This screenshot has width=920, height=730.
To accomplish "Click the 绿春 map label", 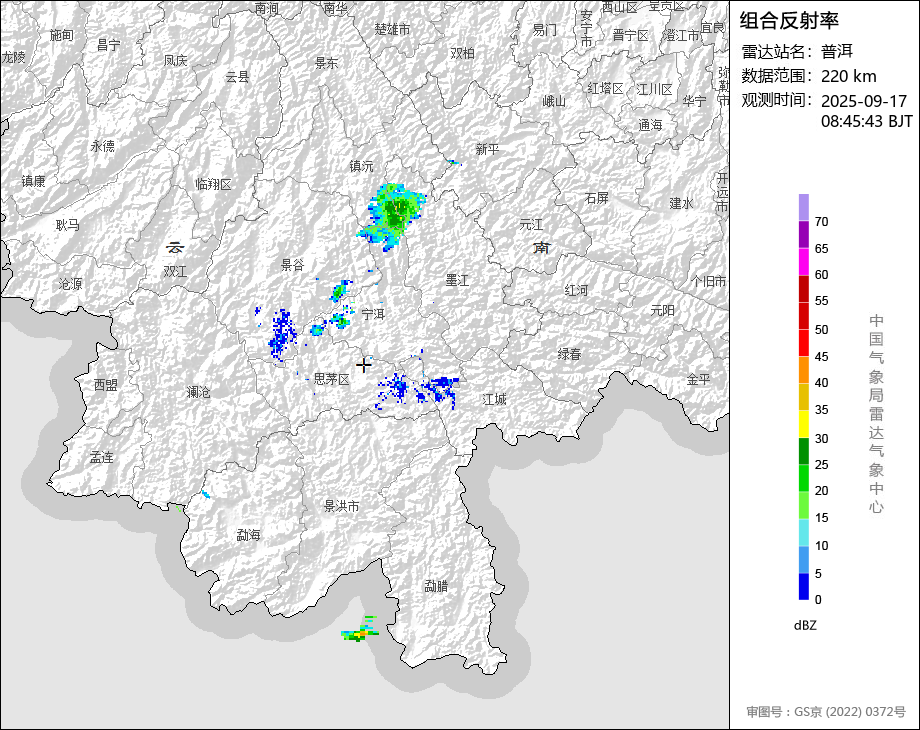I will tap(569, 354).
